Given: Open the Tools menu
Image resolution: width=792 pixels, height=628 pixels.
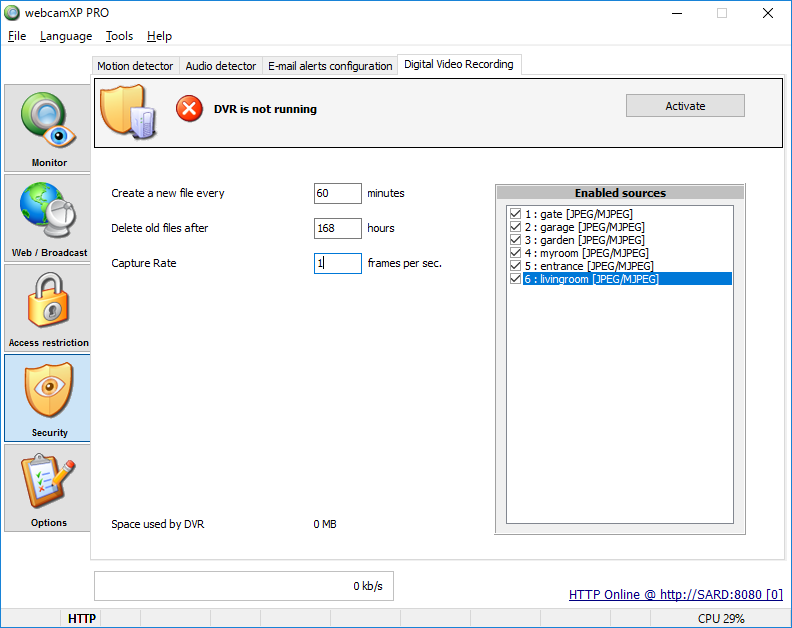Looking at the screenshot, I should point(119,36).
